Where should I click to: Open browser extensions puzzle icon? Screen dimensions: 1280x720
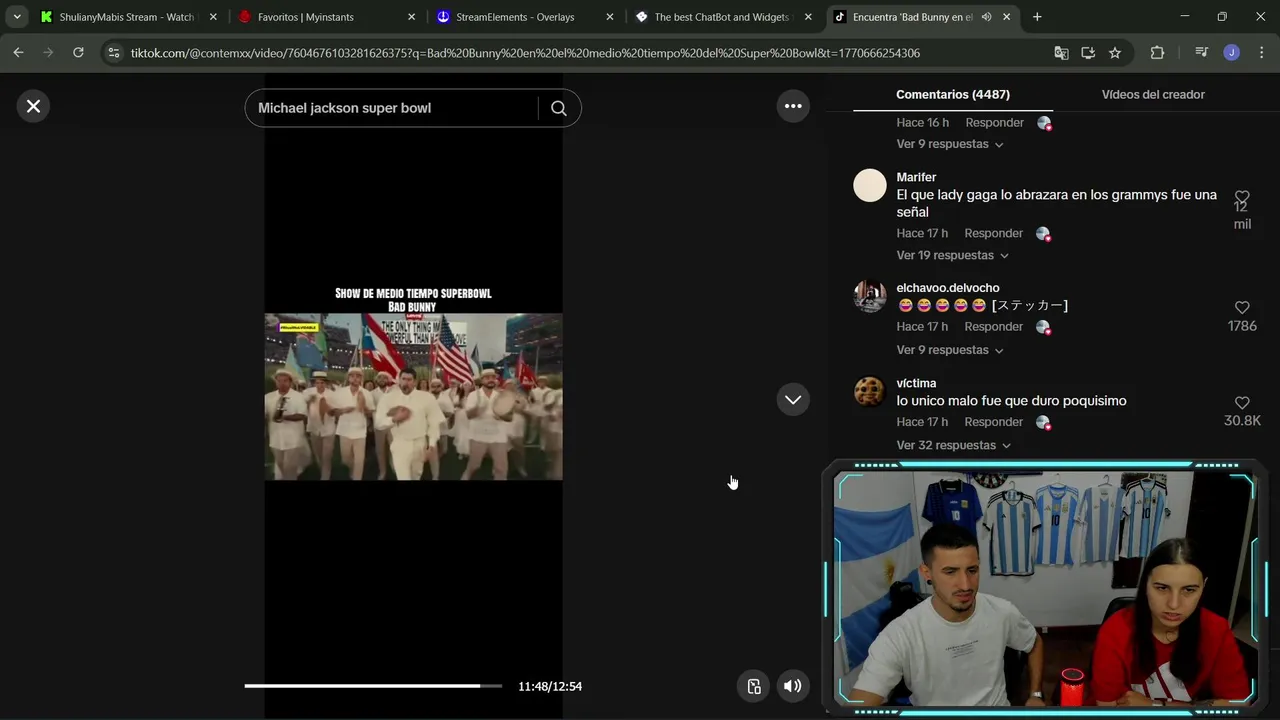[x=1157, y=53]
